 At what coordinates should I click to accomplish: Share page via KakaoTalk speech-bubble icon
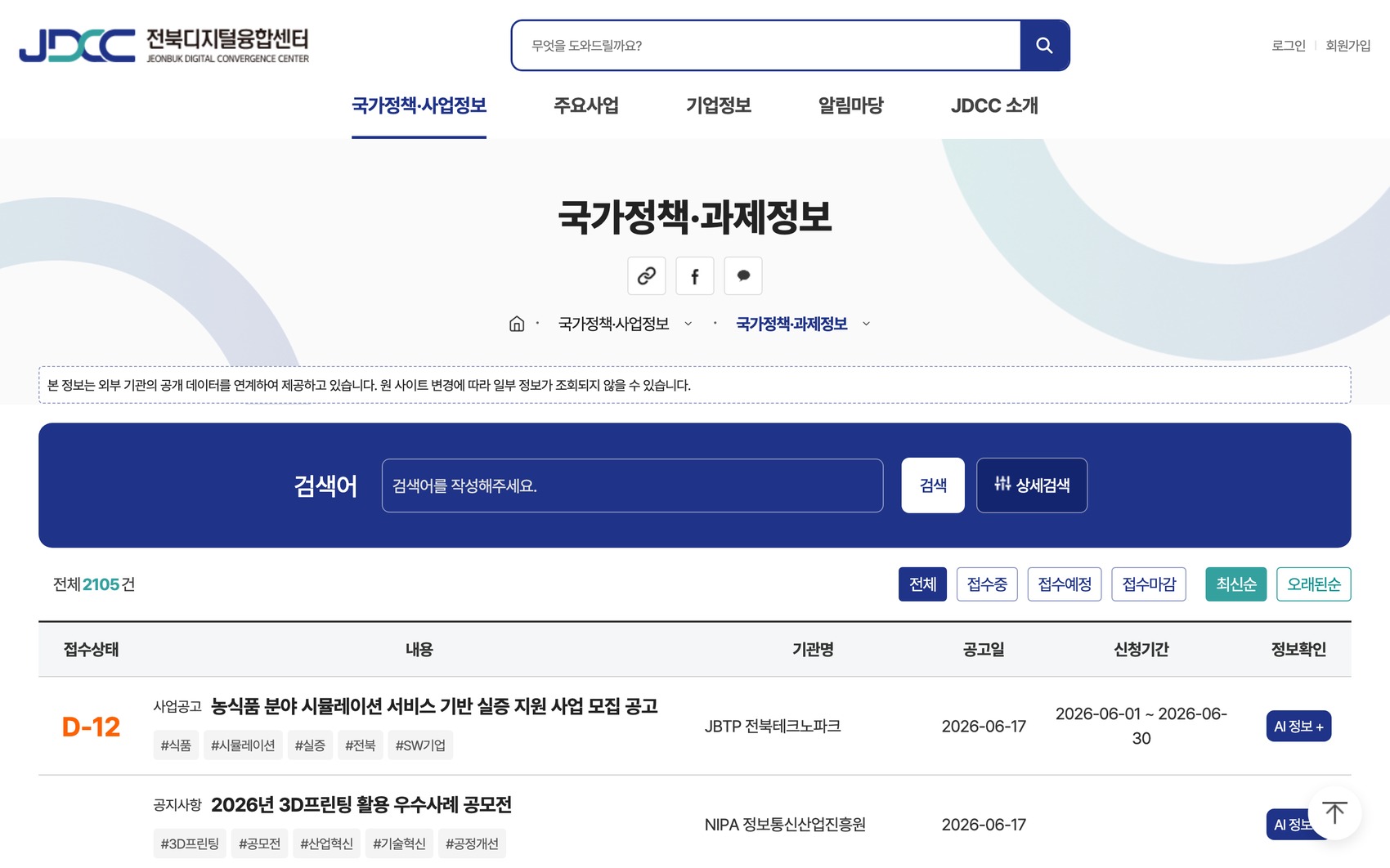coord(743,275)
